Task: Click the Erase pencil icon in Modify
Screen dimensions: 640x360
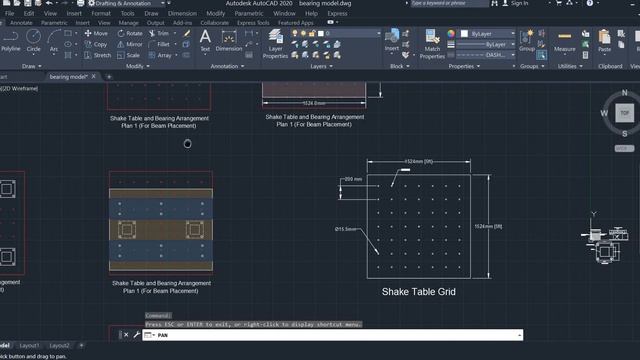Action: coord(187,33)
